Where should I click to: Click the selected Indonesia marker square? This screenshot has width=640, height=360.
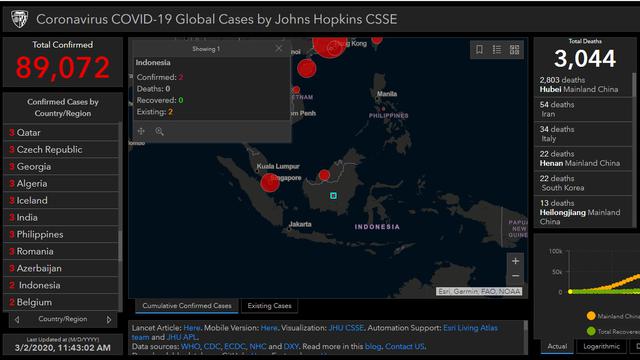tap(333, 196)
